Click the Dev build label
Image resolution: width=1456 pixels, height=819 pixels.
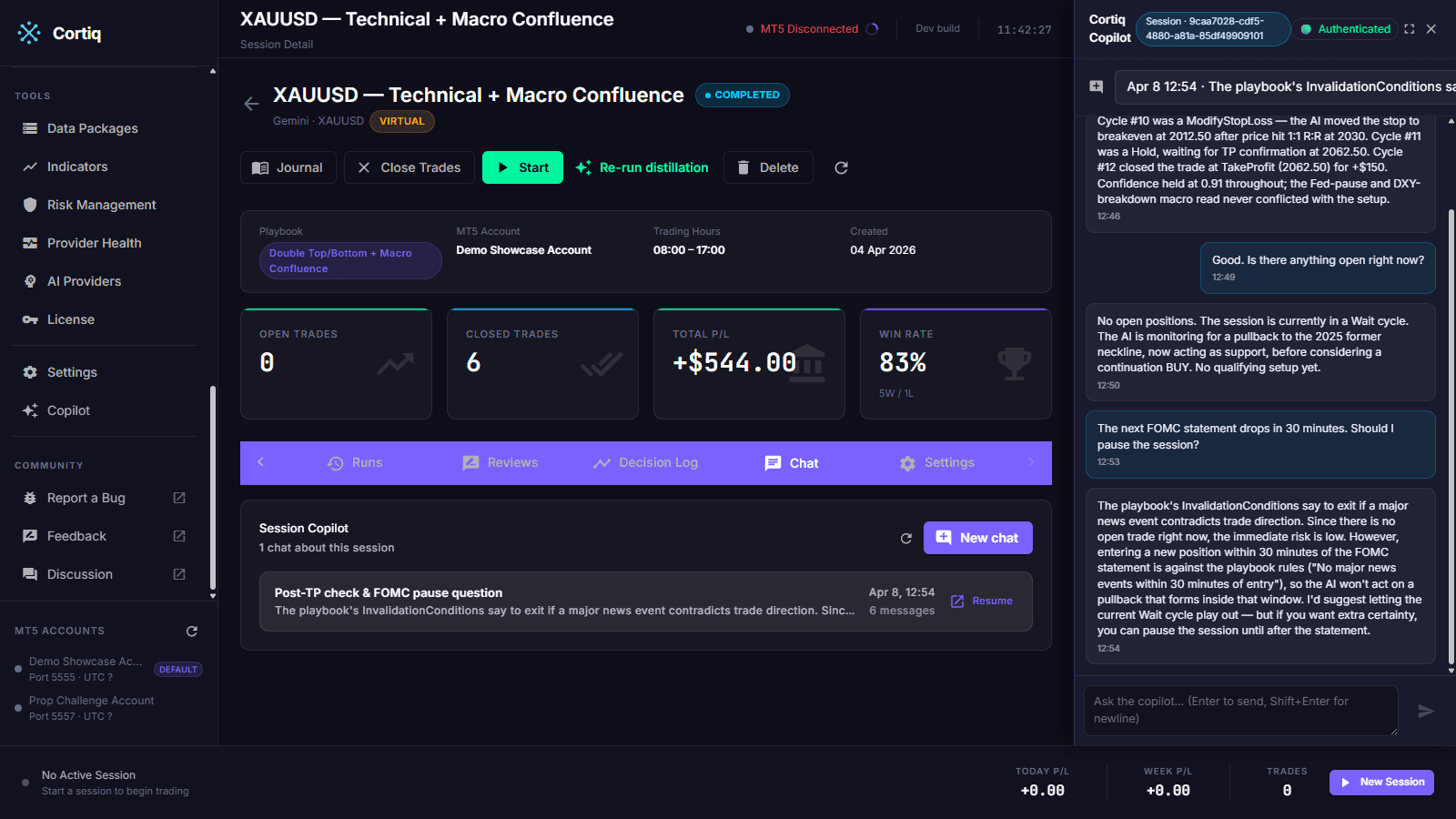937,28
